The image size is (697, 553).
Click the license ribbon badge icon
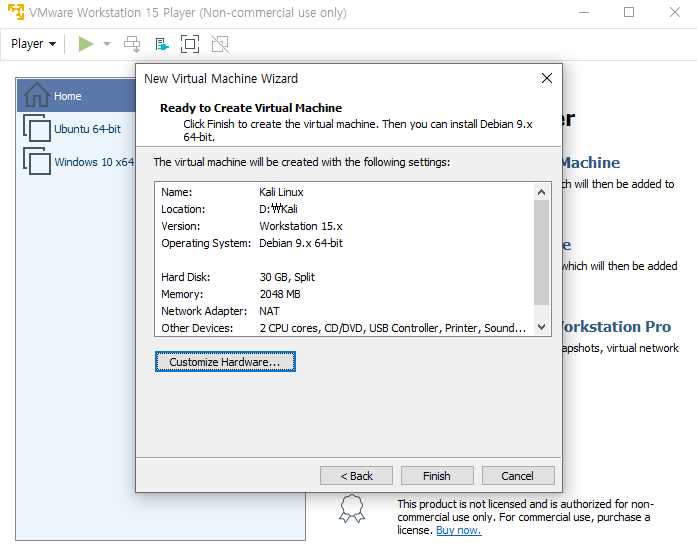(352, 509)
